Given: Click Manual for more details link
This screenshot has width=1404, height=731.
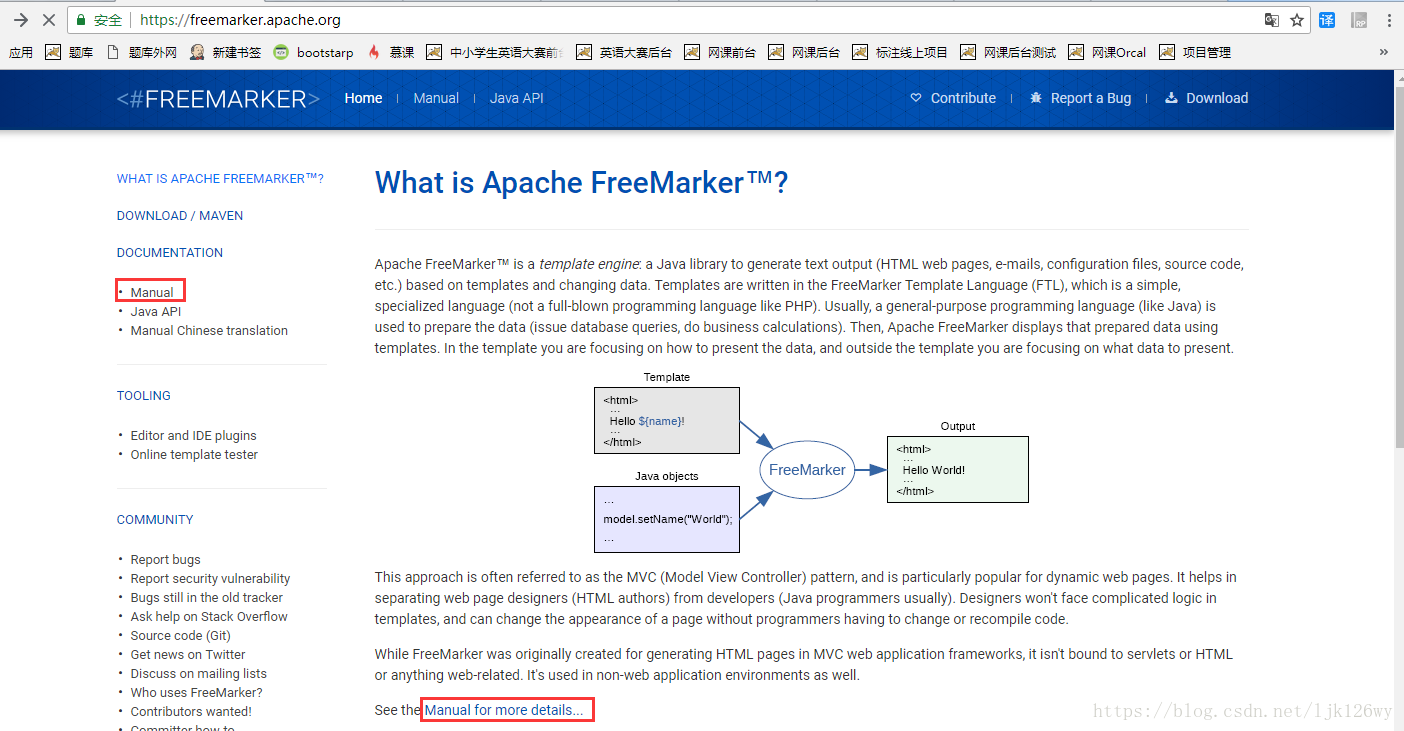Looking at the screenshot, I should (504, 710).
